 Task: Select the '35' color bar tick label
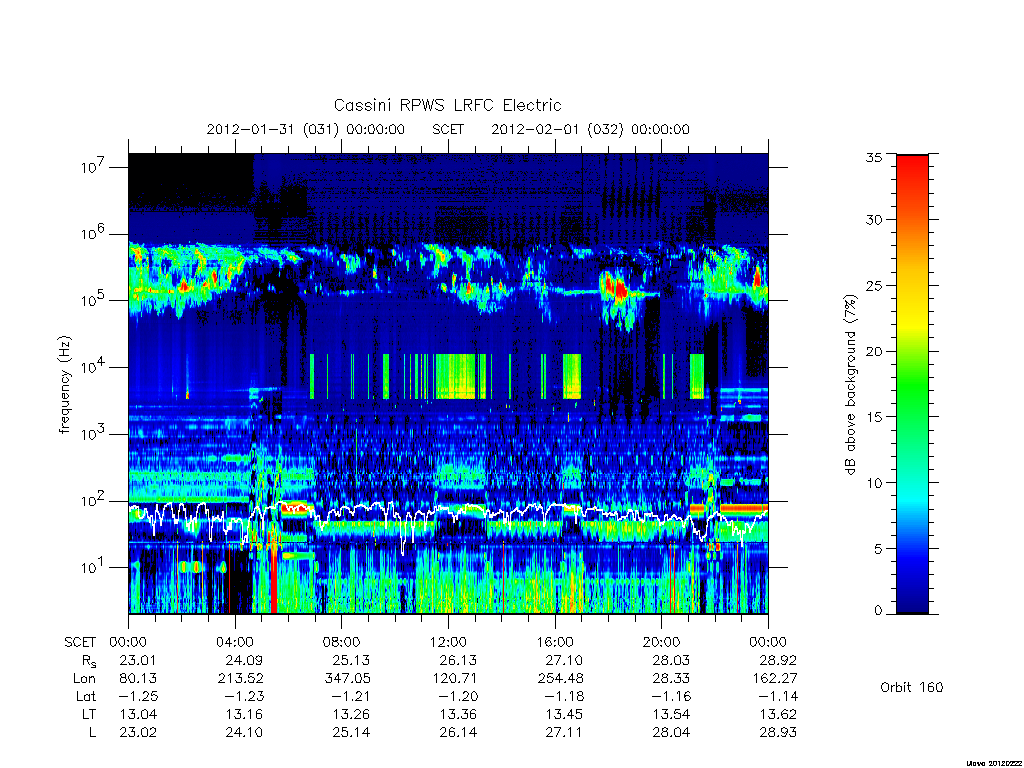[874, 157]
